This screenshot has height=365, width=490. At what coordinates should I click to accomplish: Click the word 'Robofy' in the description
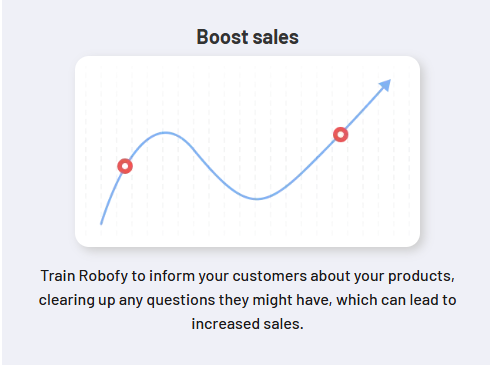click(x=103, y=276)
